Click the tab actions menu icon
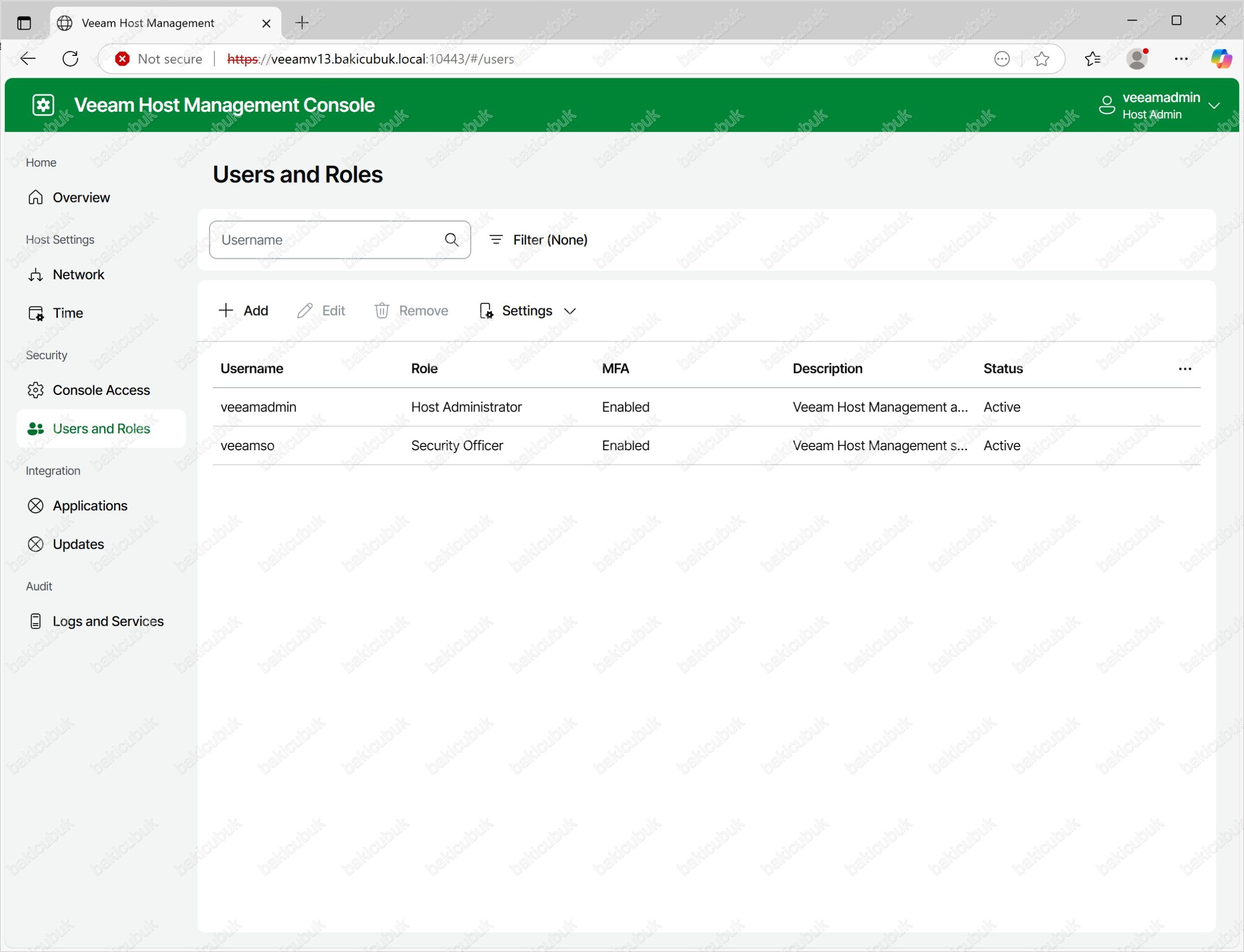Viewport: 1244px width, 952px height. pos(24,23)
